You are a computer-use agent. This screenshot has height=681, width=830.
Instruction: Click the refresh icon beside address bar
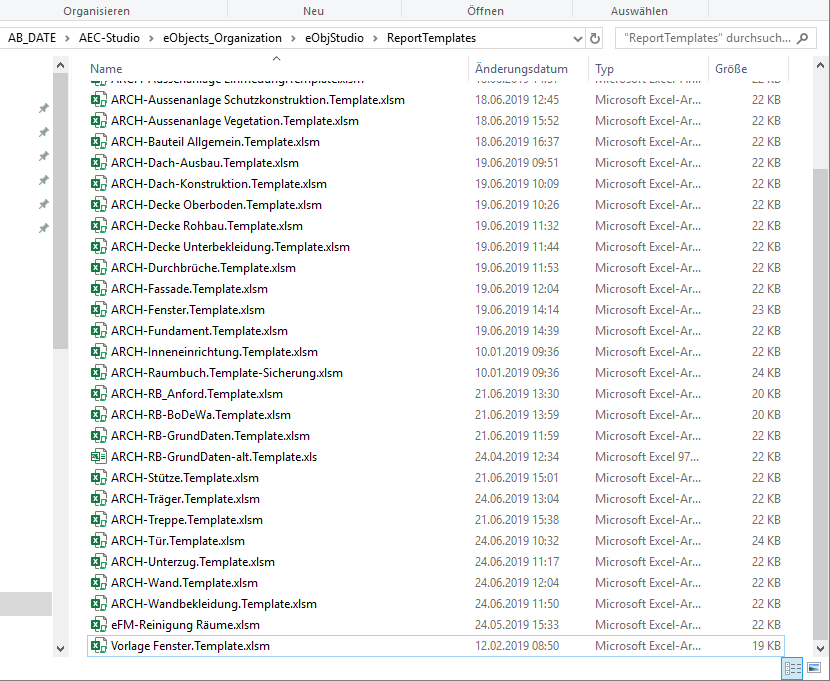[595, 38]
